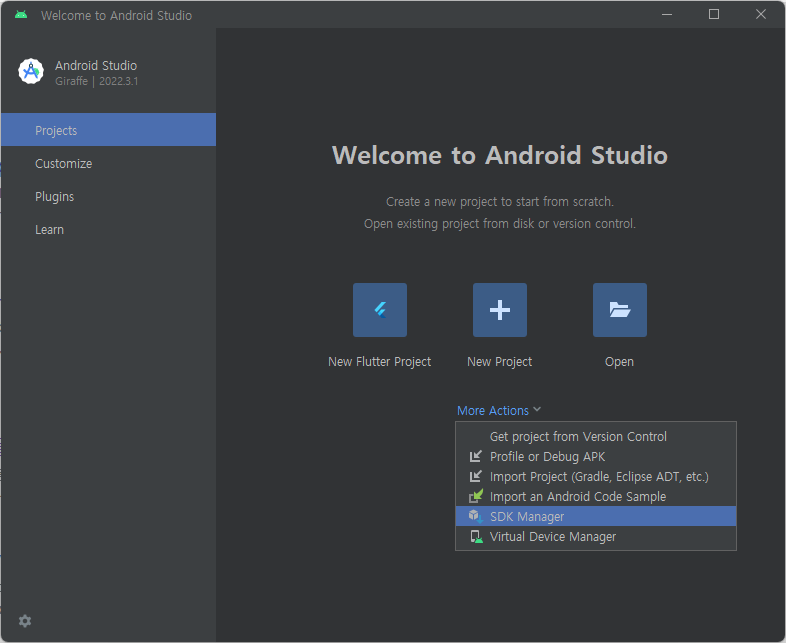Click the Virtual Device Manager icon
786x643 pixels.
click(476, 537)
